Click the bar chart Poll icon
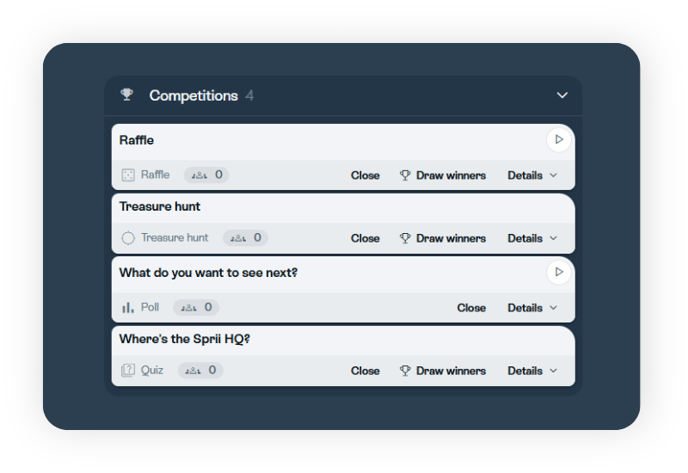The image size is (688, 473). [128, 308]
